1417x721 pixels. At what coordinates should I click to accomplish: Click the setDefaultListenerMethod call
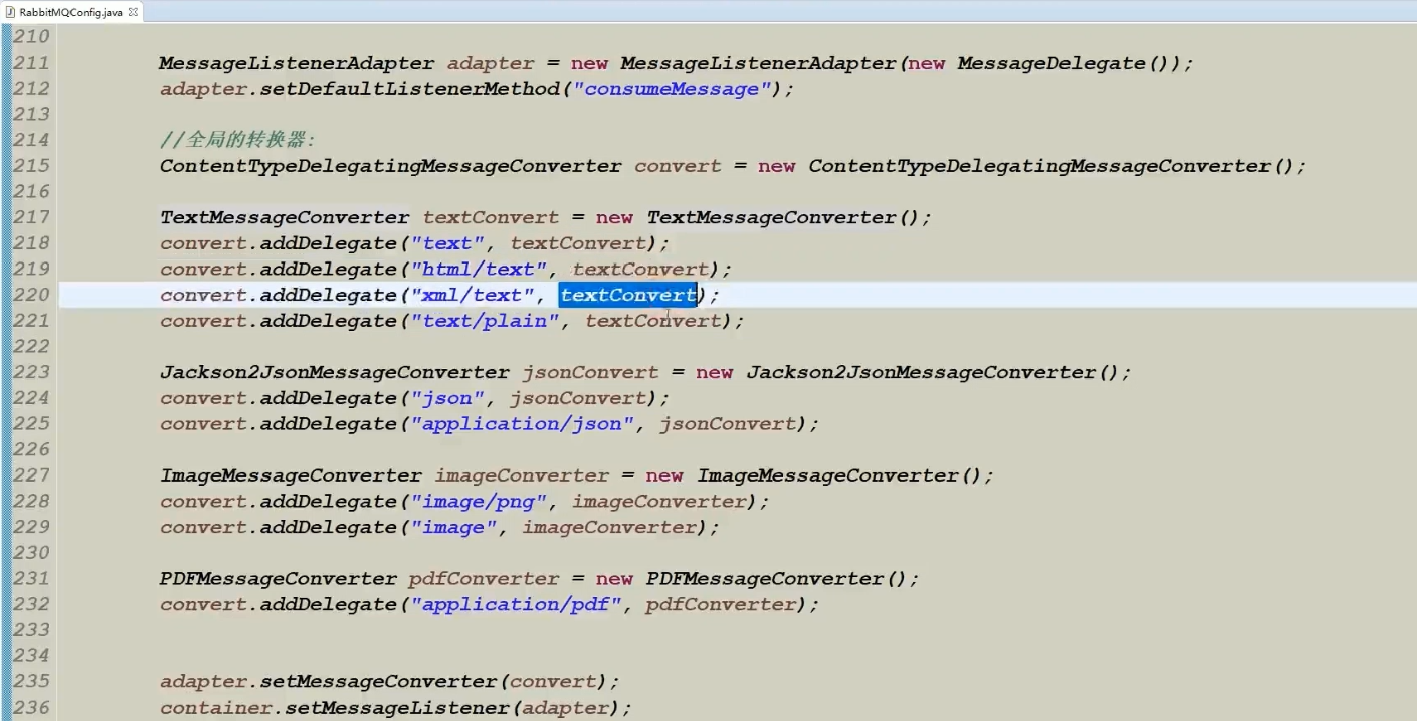click(410, 89)
